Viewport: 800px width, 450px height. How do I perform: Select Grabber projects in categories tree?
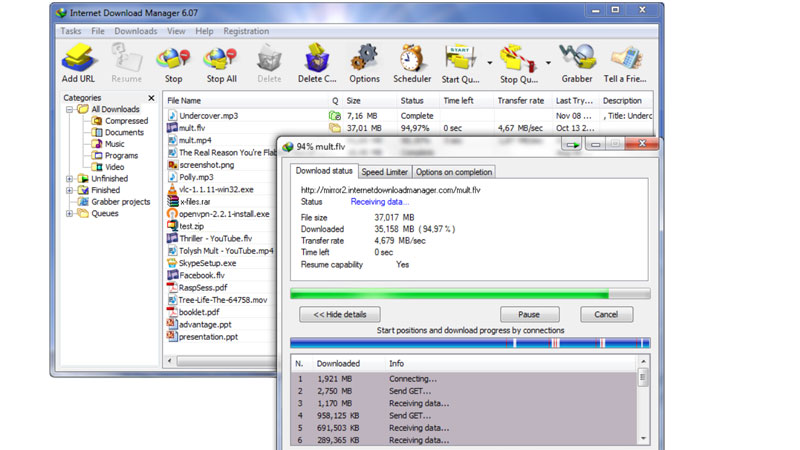tap(114, 202)
